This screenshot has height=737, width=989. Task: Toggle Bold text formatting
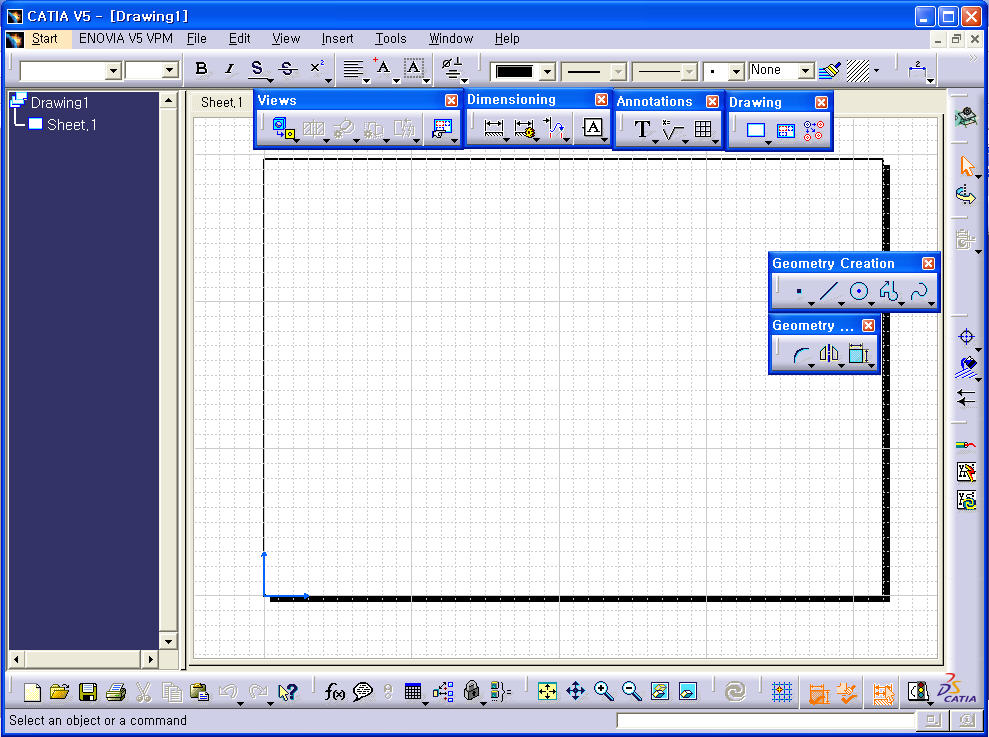pos(202,69)
